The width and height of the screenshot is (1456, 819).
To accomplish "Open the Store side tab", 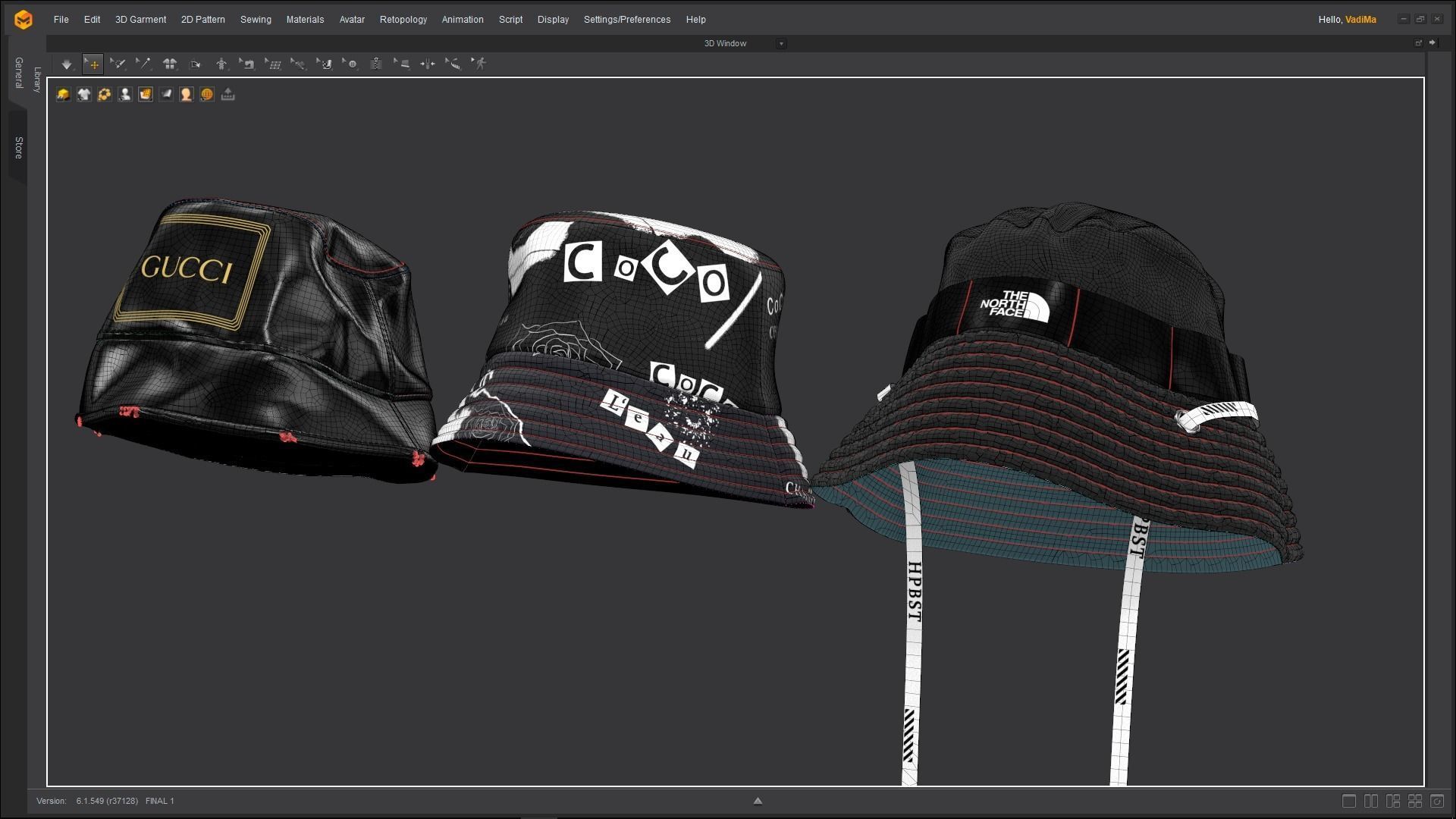I will (x=18, y=148).
